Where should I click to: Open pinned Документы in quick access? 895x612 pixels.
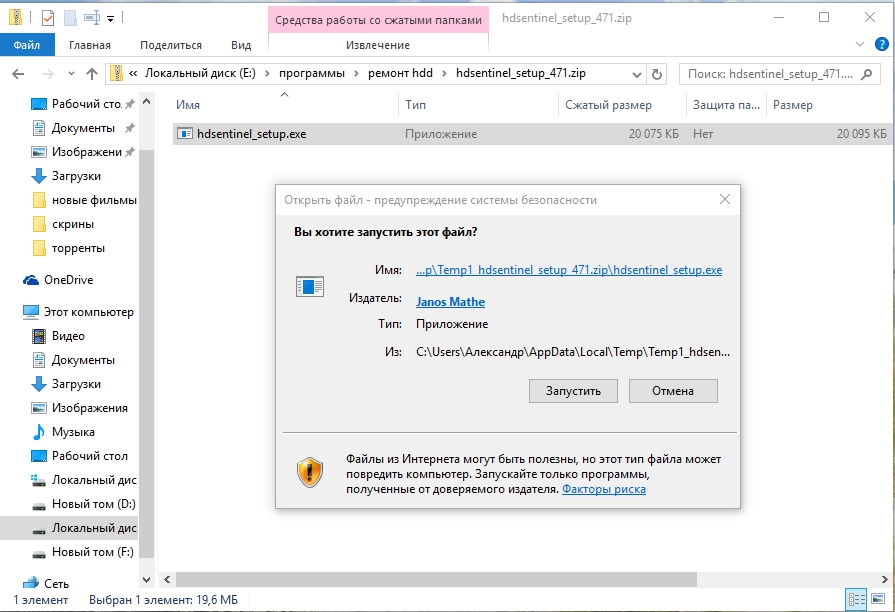tap(83, 128)
